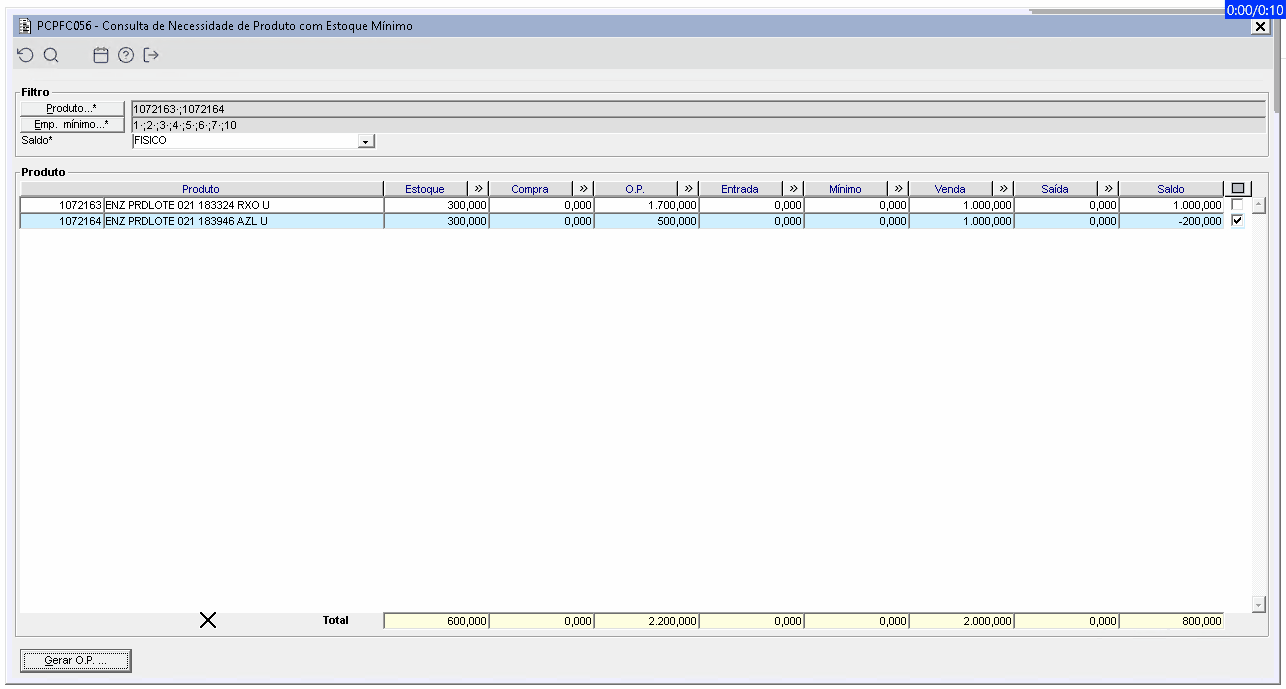1286x689 pixels.
Task: Click total Venda value 2.000,000
Action: coord(961,621)
